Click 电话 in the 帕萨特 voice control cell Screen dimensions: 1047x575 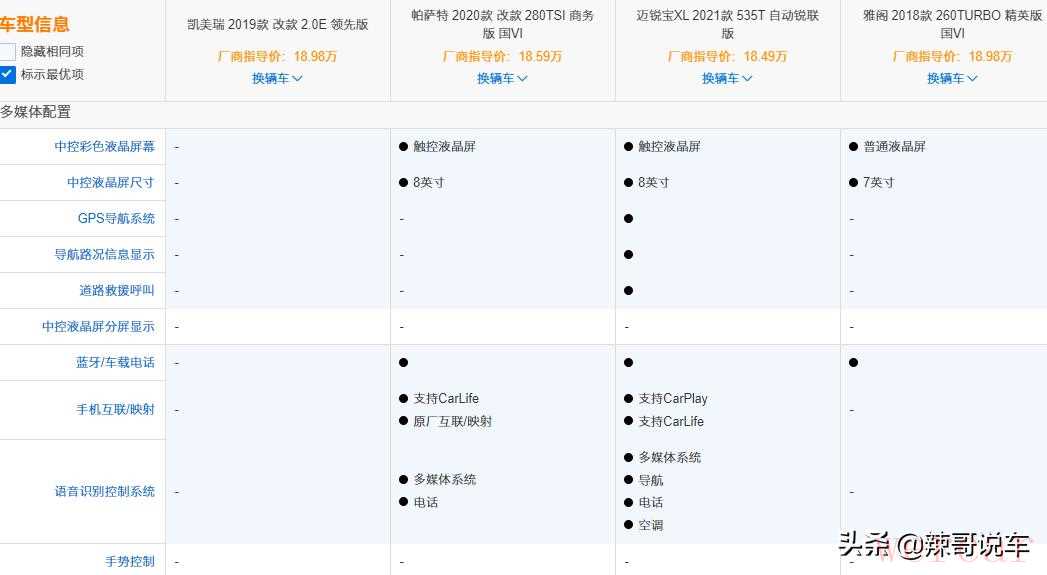click(x=425, y=502)
